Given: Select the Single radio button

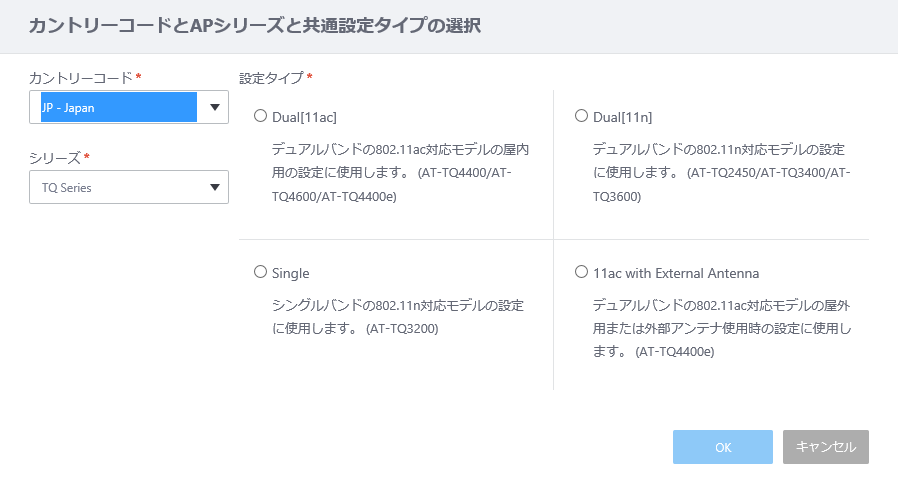Looking at the screenshot, I should pyautogui.click(x=261, y=272).
